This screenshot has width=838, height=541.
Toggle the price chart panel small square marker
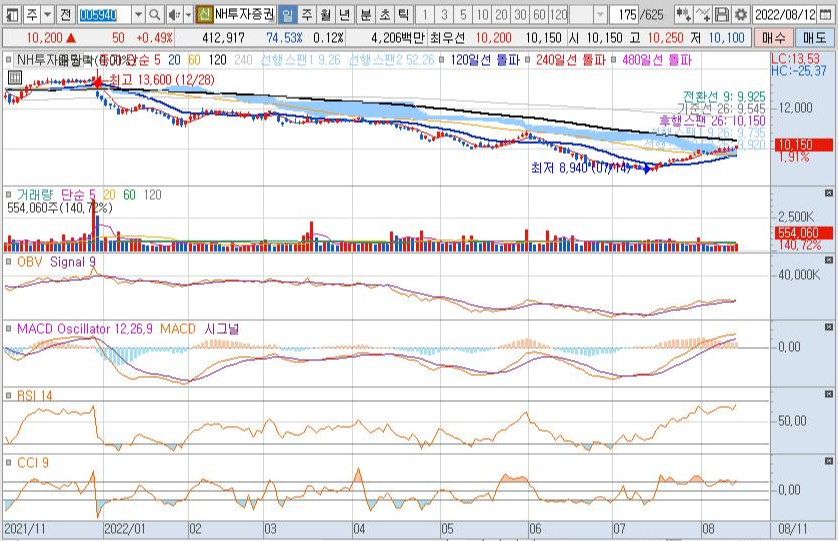tap(8, 59)
